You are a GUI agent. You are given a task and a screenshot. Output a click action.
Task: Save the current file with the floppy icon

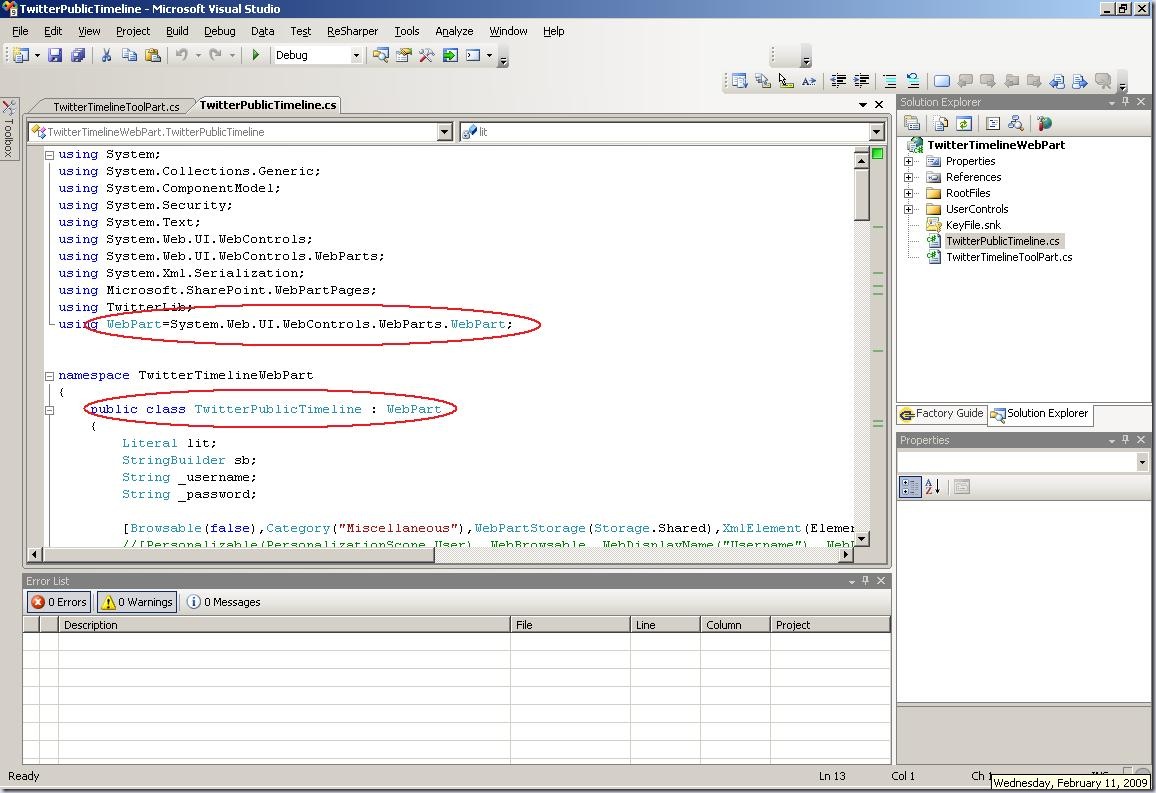click(x=55, y=55)
